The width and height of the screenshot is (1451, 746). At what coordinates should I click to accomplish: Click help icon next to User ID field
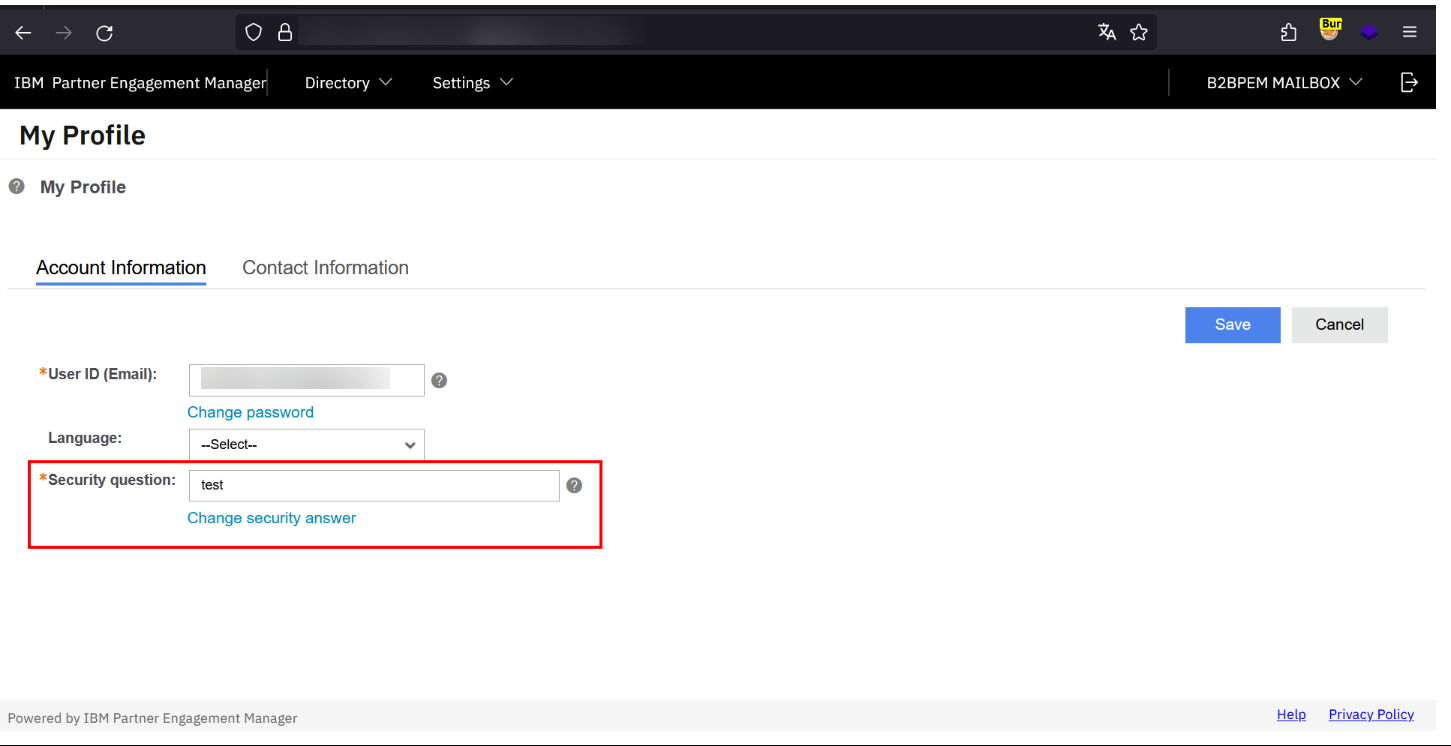[x=438, y=380]
